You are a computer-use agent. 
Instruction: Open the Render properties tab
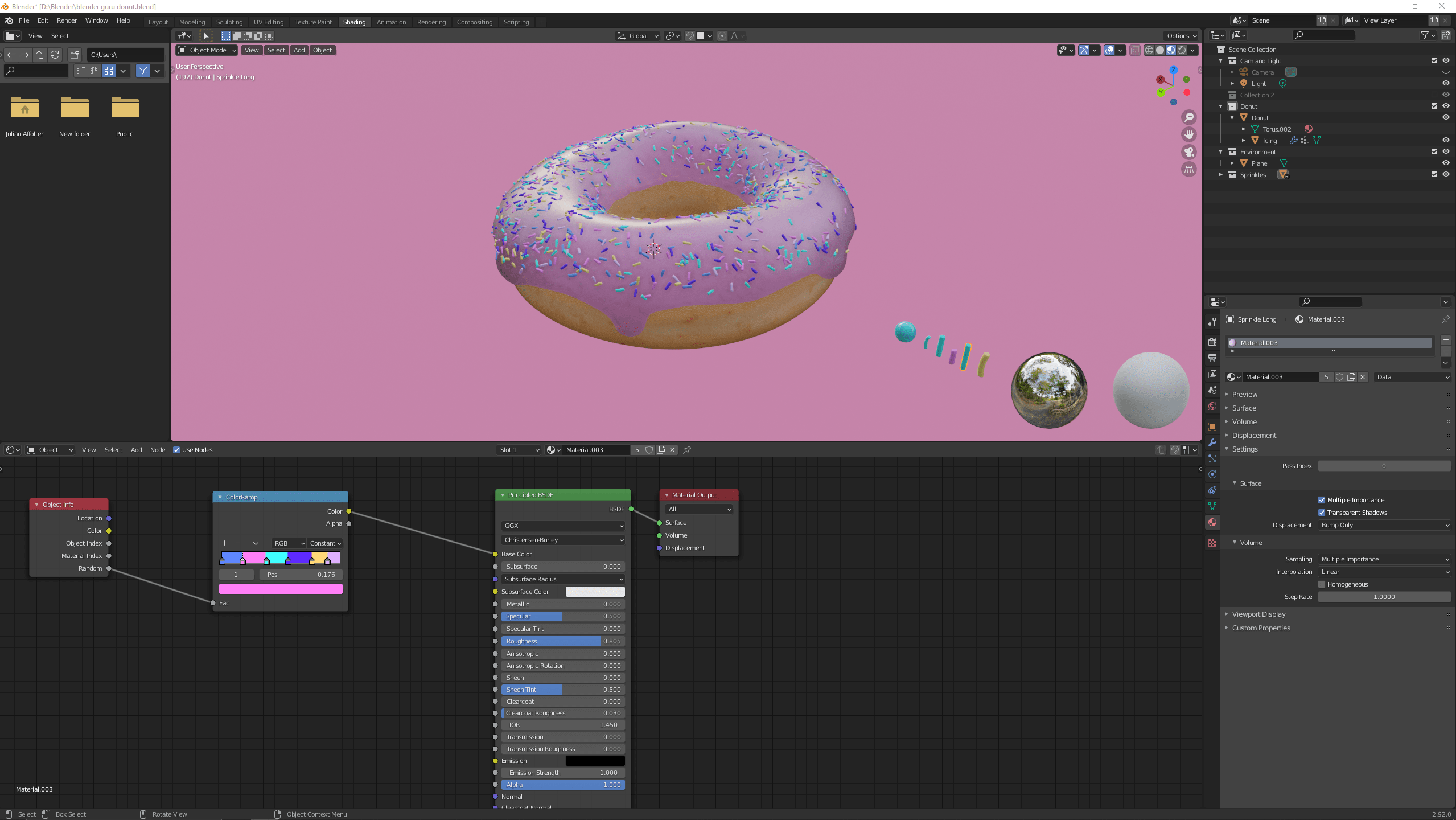pos(1212,342)
